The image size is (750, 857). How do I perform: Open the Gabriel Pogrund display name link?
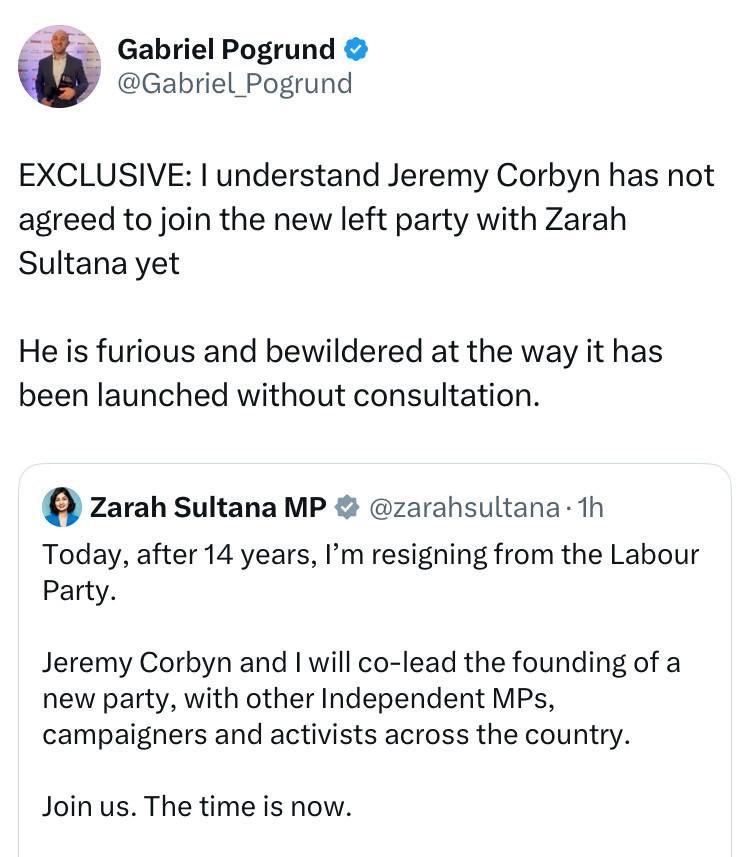(x=226, y=47)
